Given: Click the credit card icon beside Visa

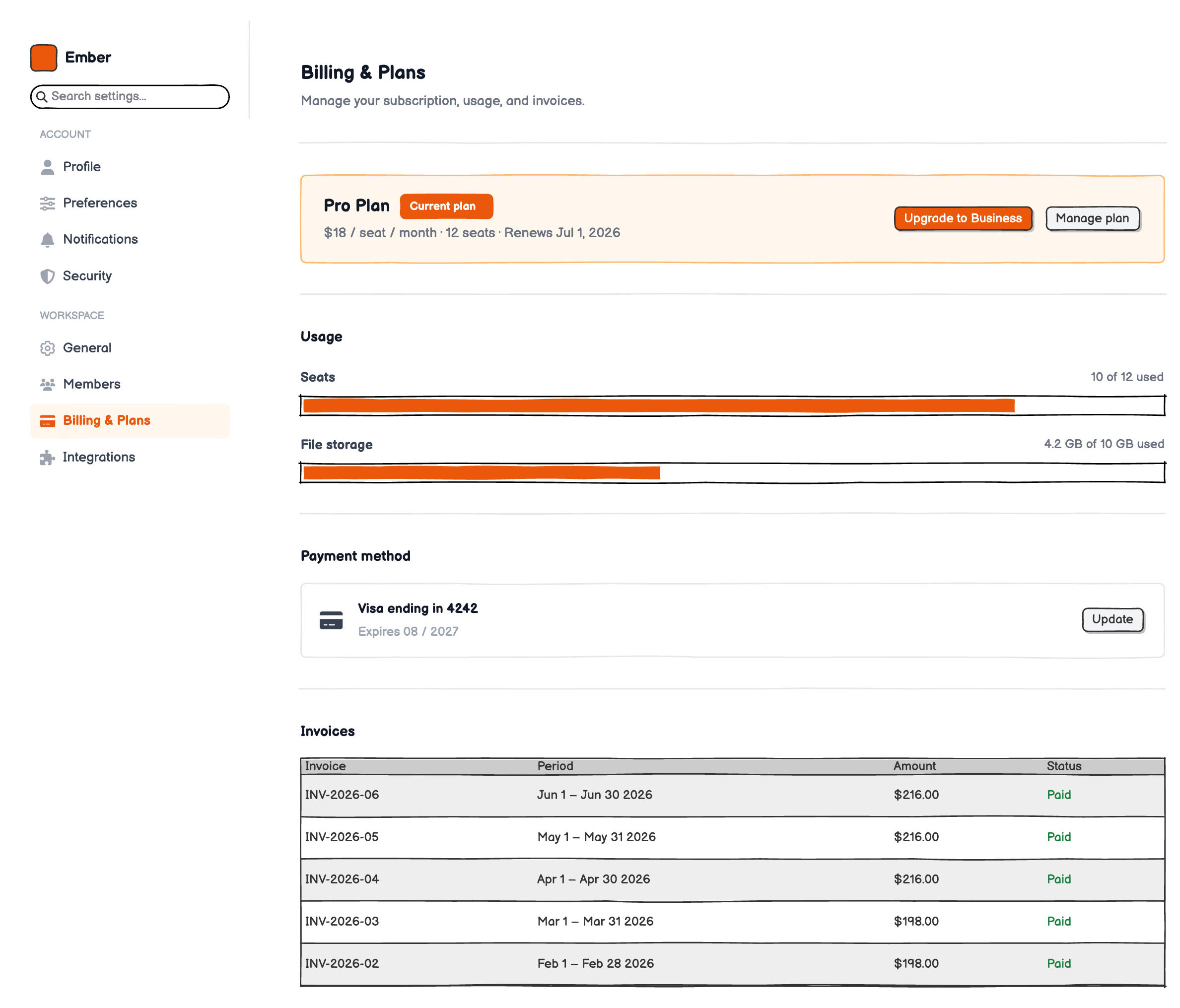Looking at the screenshot, I should click(x=331, y=620).
